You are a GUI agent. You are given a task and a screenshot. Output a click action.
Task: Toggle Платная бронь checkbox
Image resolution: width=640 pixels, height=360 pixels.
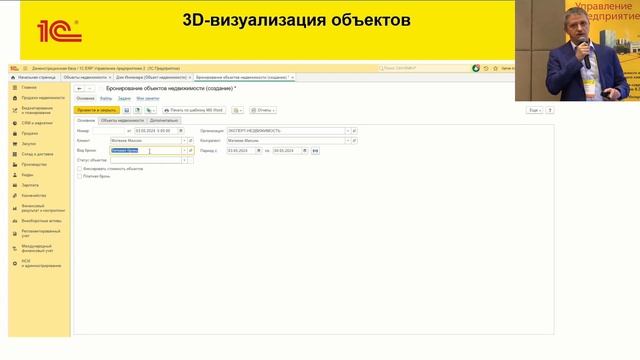click(x=79, y=176)
